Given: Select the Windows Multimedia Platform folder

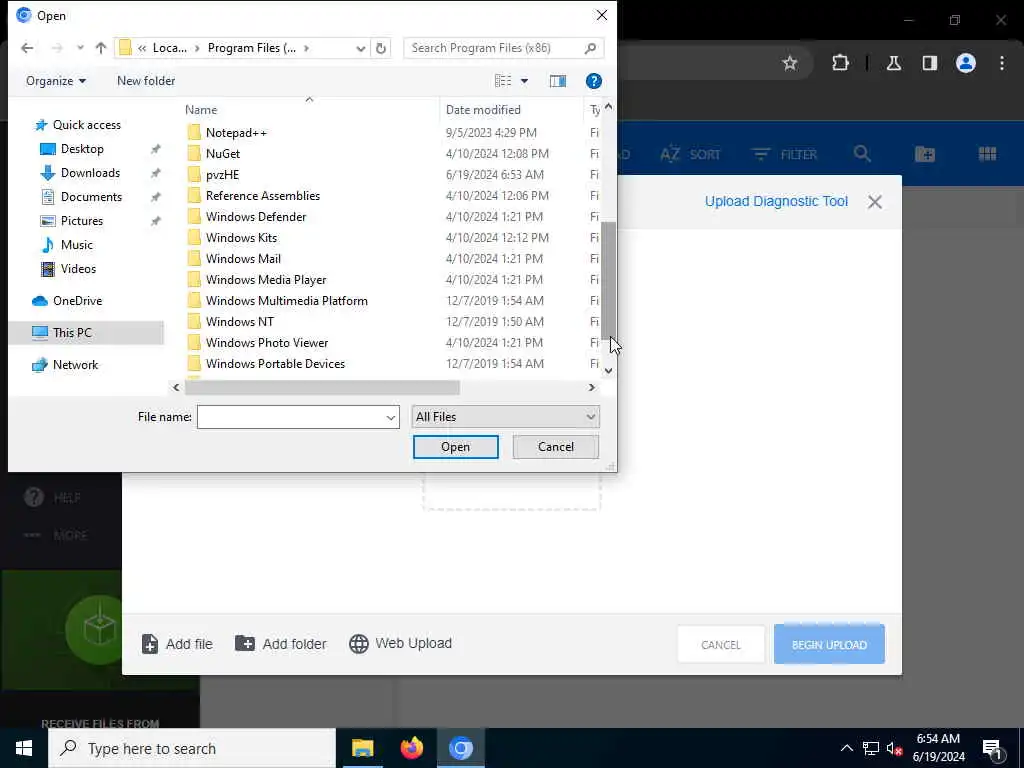Looking at the screenshot, I should (287, 300).
